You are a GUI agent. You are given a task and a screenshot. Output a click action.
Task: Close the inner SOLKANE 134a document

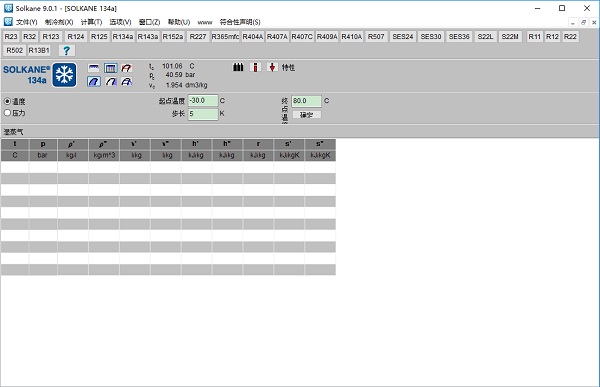tap(594, 23)
